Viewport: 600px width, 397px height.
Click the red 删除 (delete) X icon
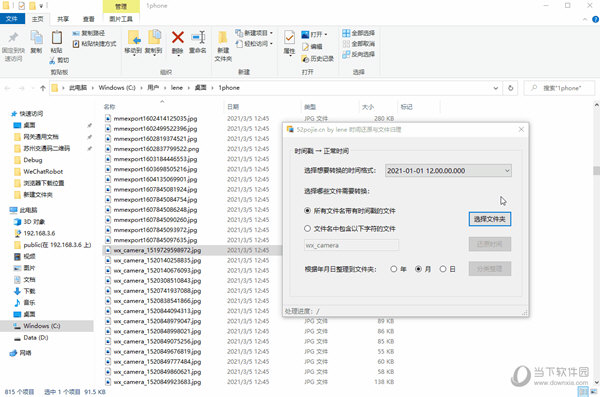coord(178,38)
